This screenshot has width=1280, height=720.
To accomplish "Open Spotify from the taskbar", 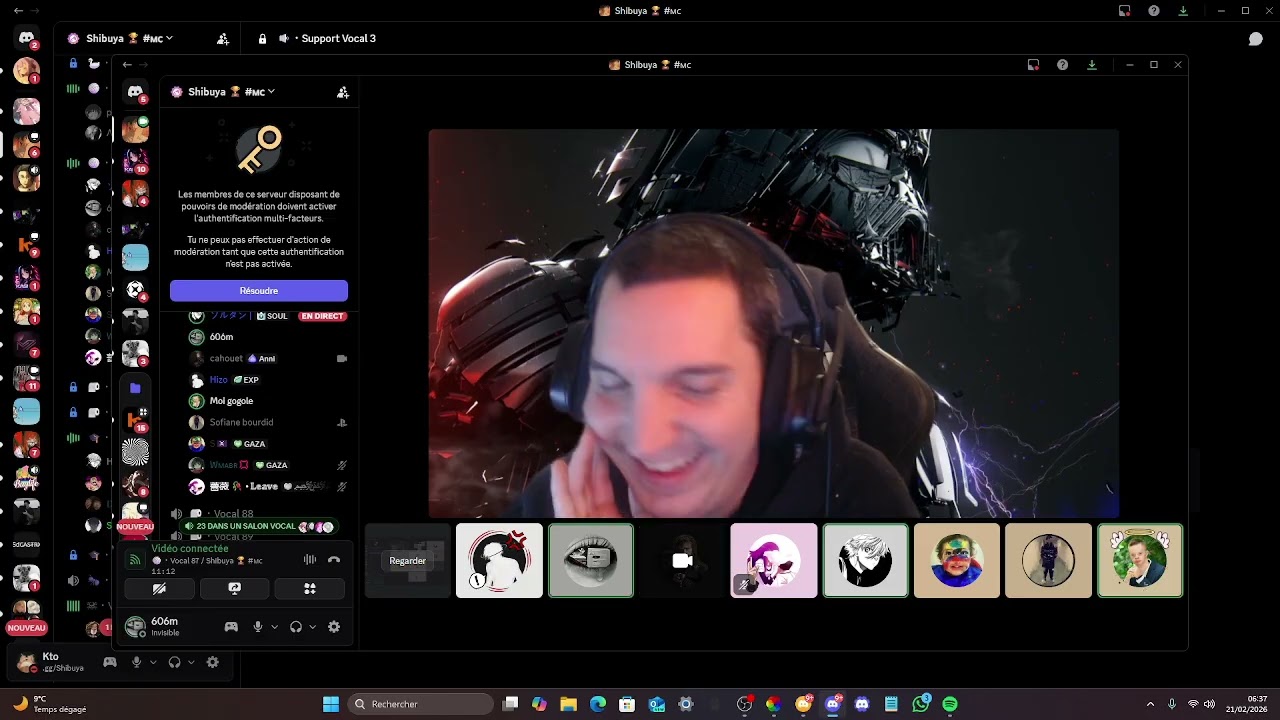I will coord(950,704).
